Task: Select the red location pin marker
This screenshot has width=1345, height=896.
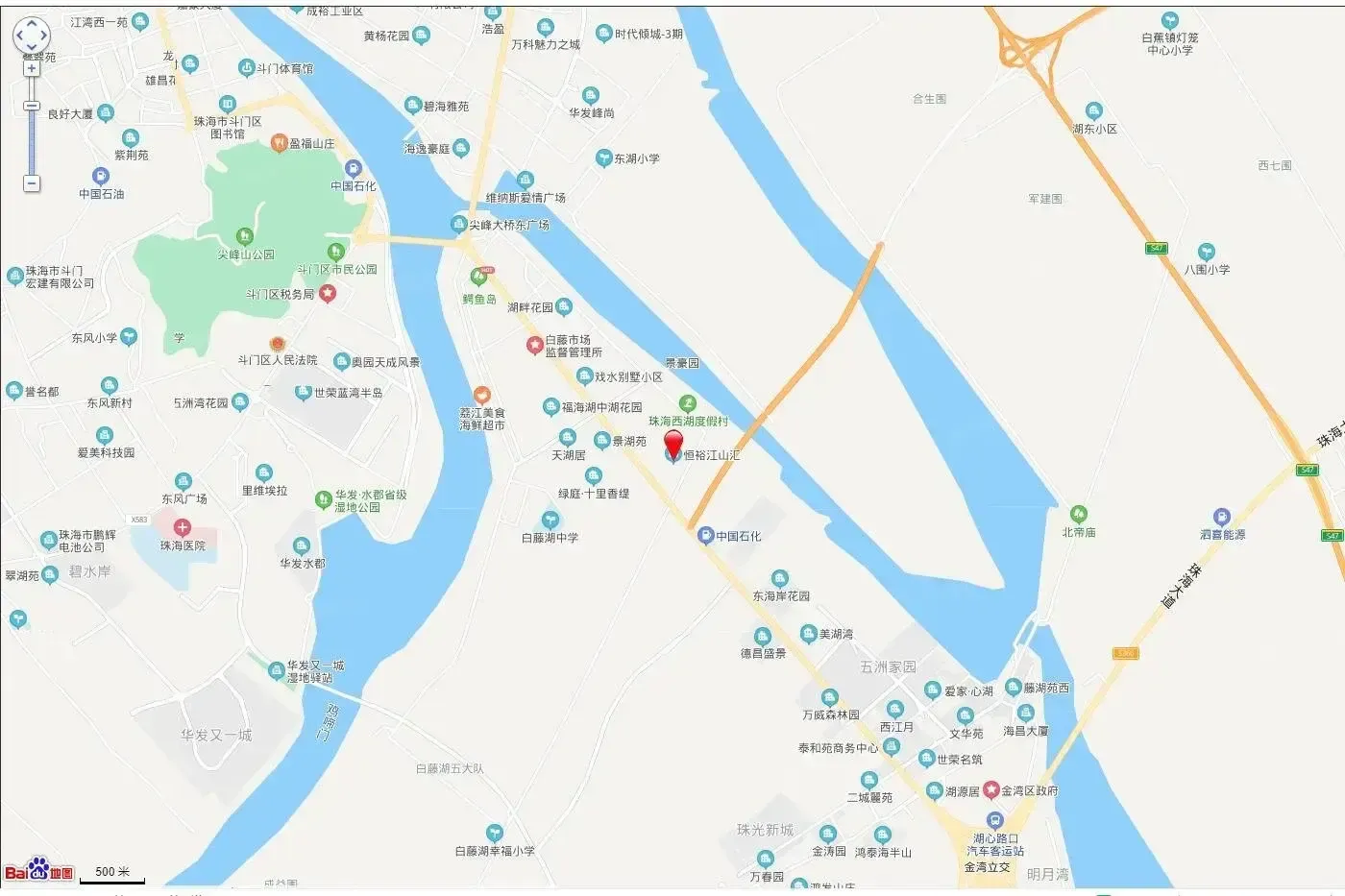Action: click(x=673, y=446)
